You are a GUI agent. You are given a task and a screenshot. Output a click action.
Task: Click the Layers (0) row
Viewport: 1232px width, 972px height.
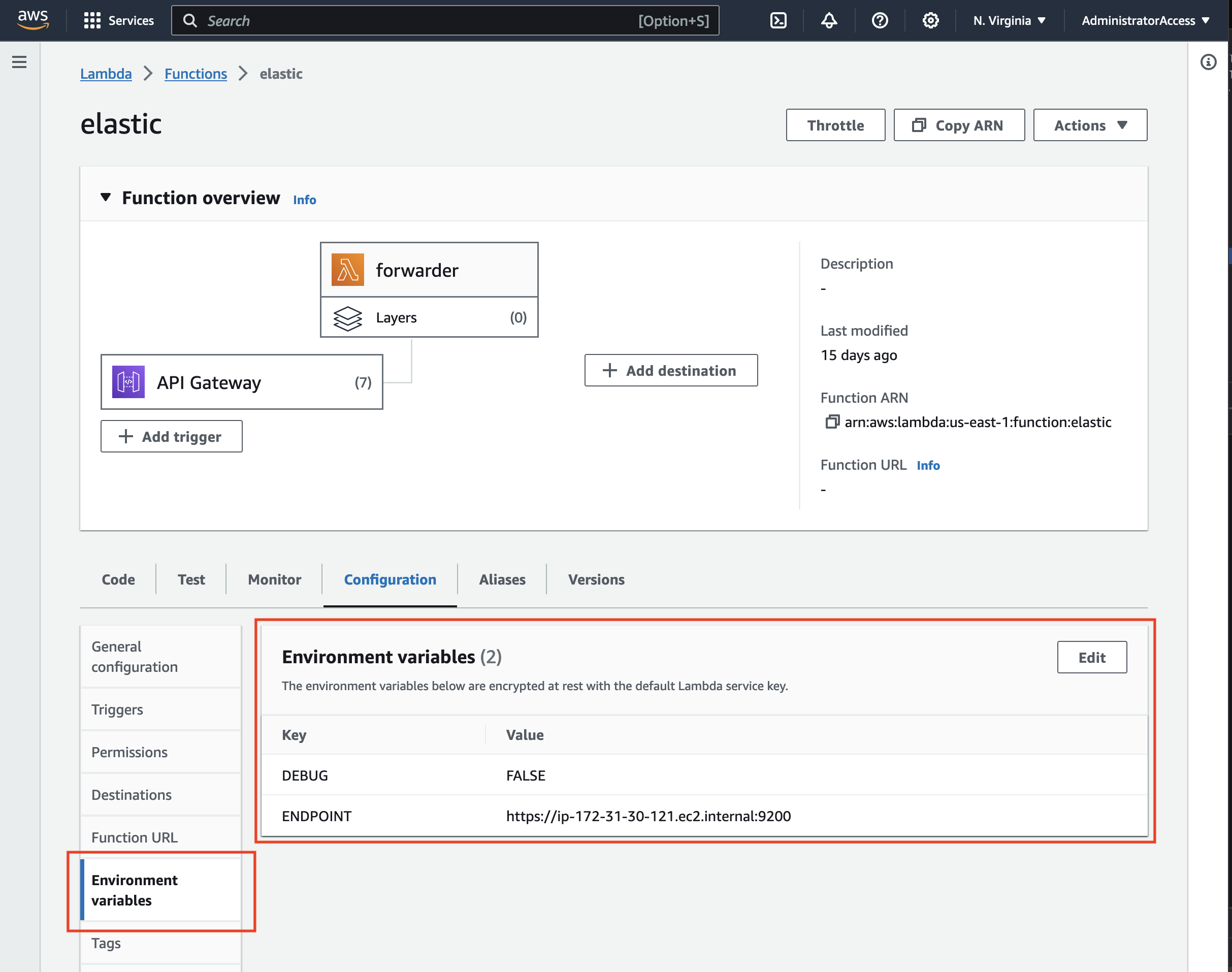tap(429, 317)
